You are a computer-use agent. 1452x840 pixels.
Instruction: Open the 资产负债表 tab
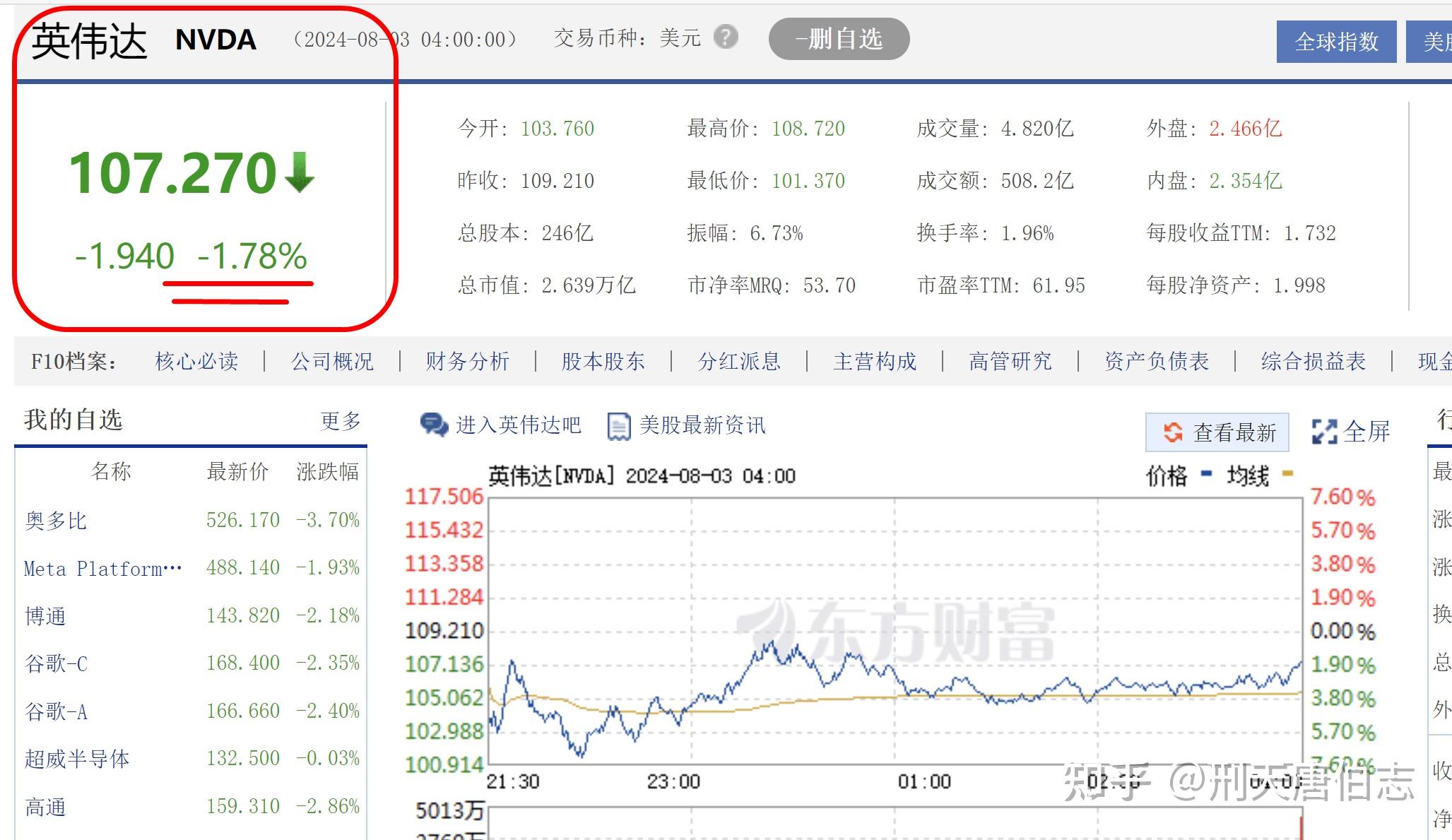point(1157,362)
